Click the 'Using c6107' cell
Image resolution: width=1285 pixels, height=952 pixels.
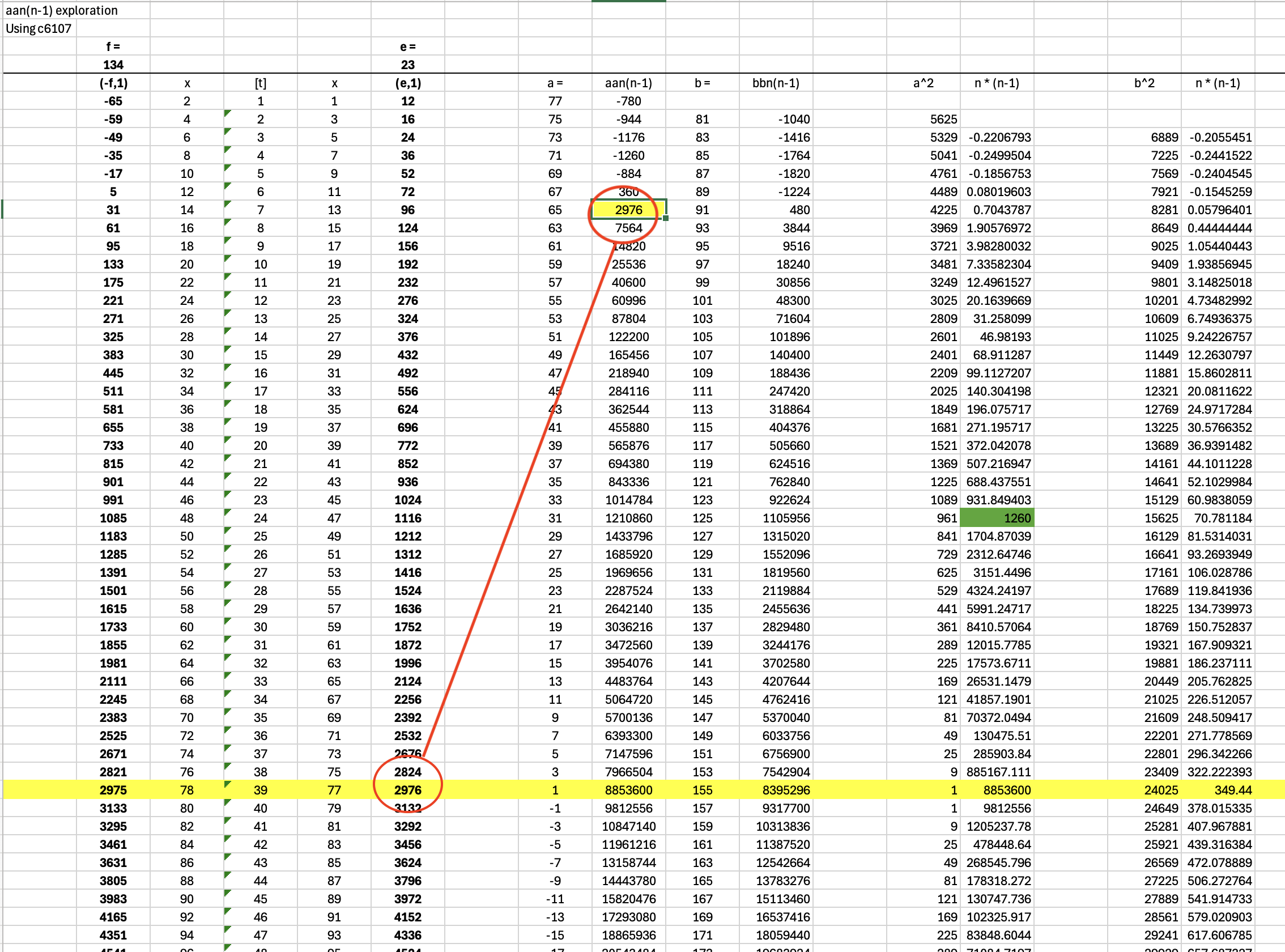[x=39, y=28]
